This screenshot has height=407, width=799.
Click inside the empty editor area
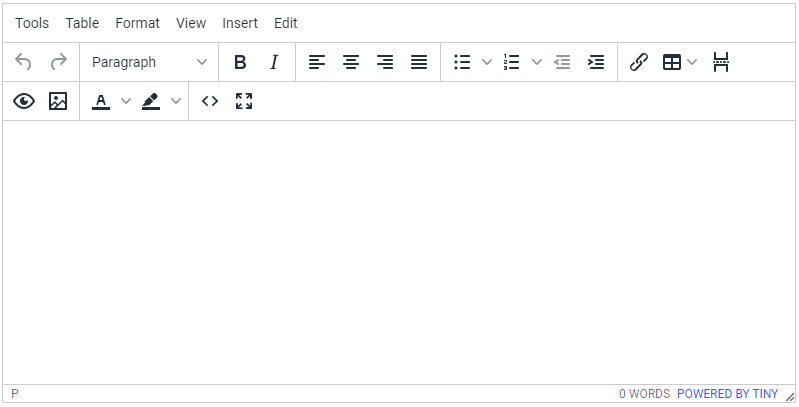pyautogui.click(x=399, y=252)
